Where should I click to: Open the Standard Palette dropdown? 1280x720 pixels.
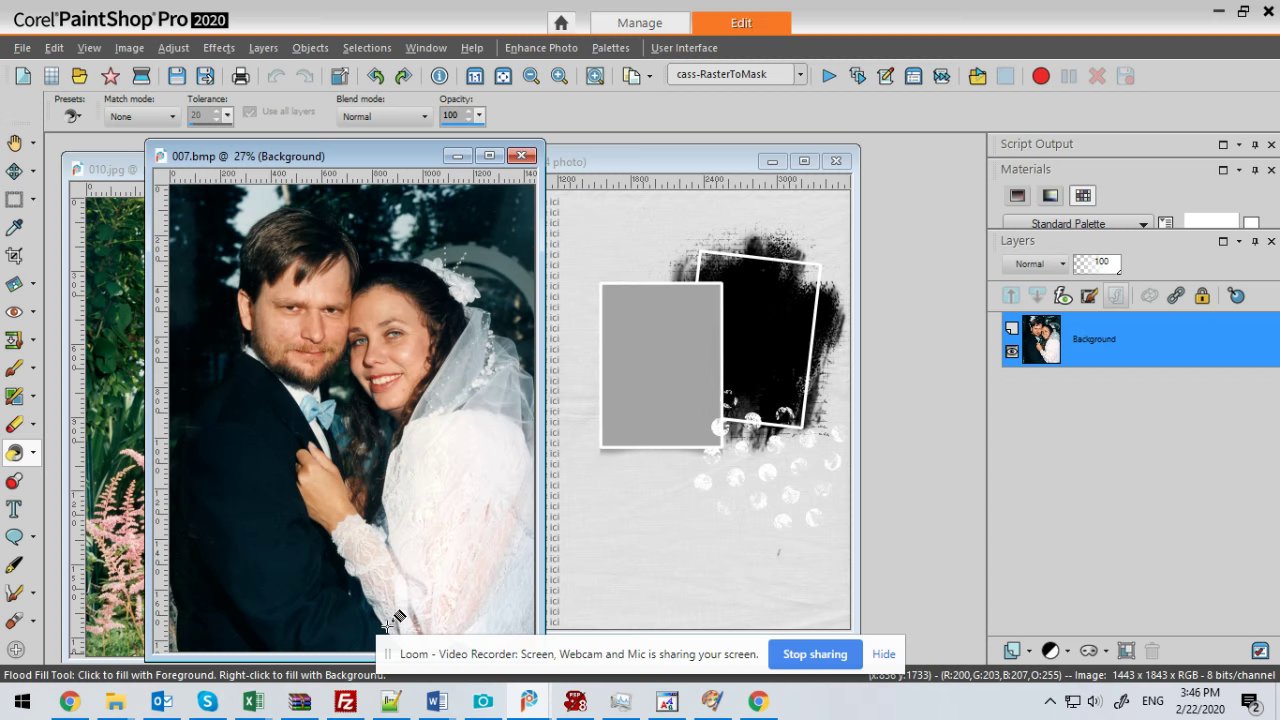pos(1075,224)
